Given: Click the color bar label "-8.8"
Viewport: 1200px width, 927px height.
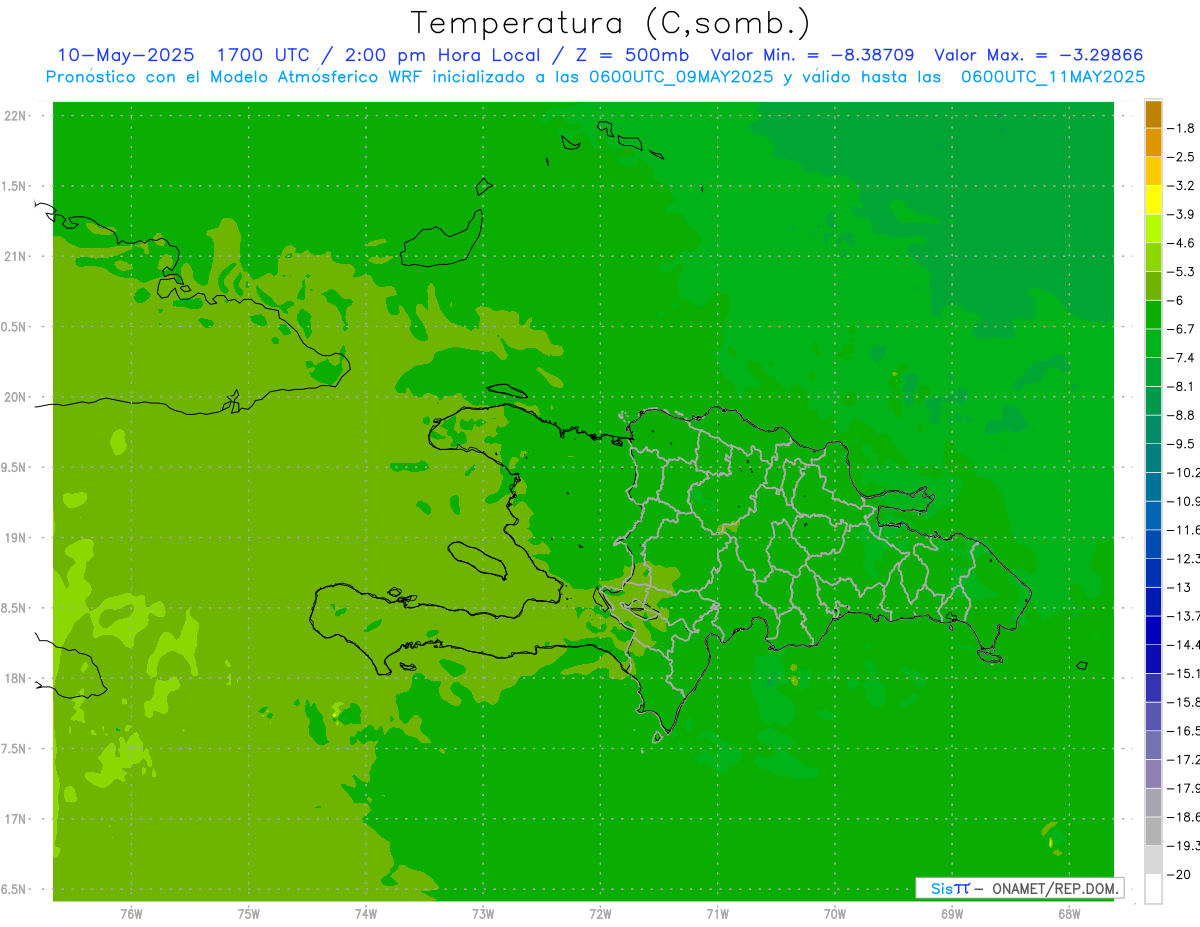Looking at the screenshot, I should tap(1182, 415).
